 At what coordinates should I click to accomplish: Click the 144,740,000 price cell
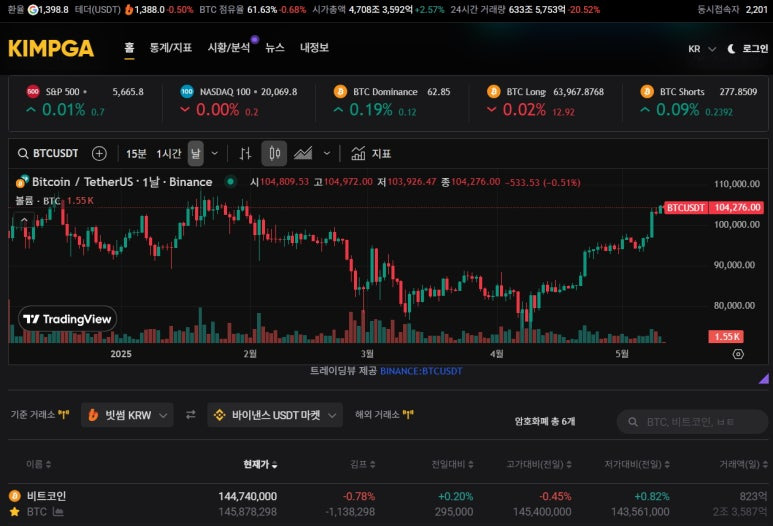pyautogui.click(x=247, y=496)
